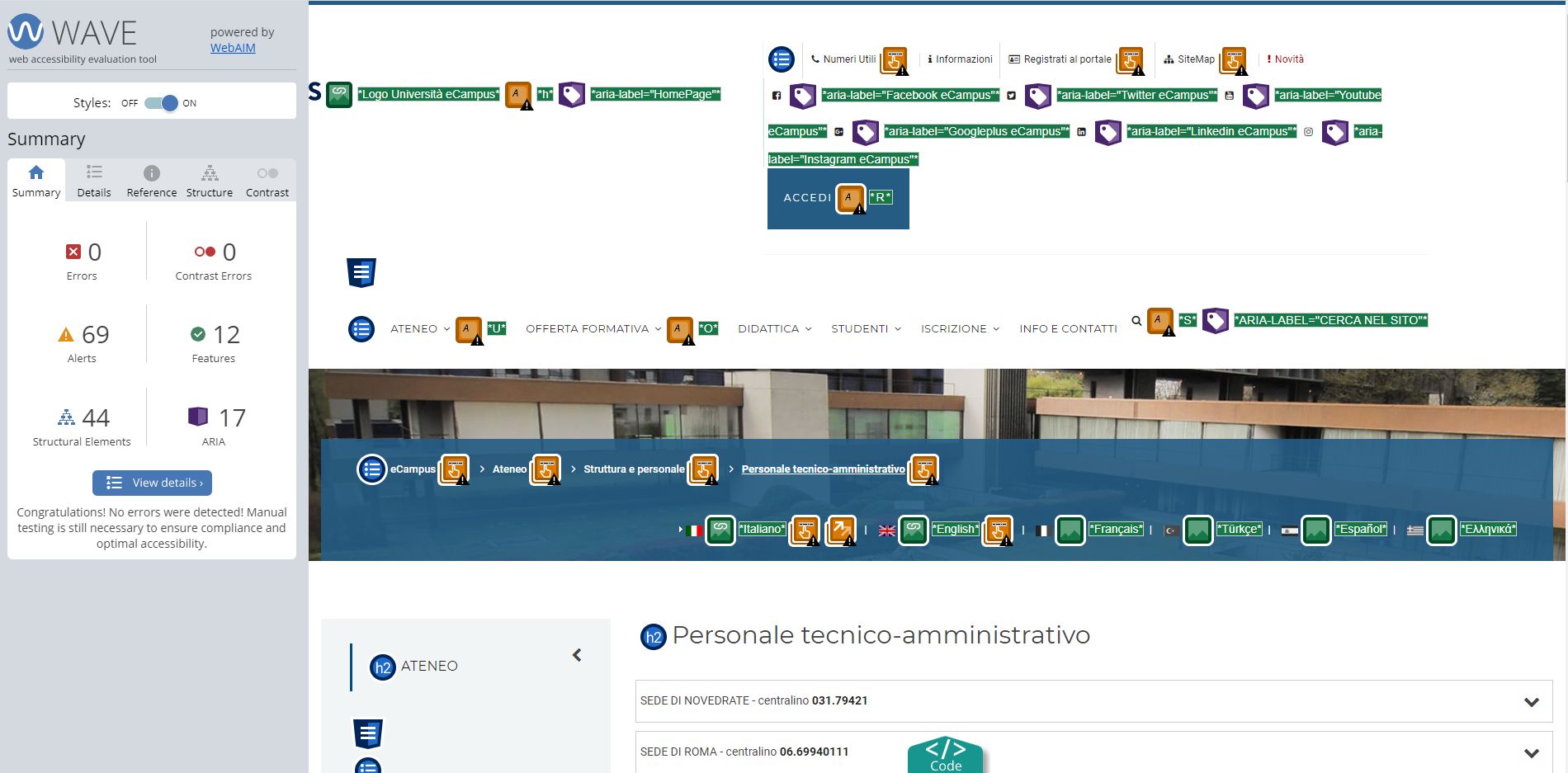Click the Structural Elements icon
This screenshot has width=1568, height=773.
tap(66, 417)
